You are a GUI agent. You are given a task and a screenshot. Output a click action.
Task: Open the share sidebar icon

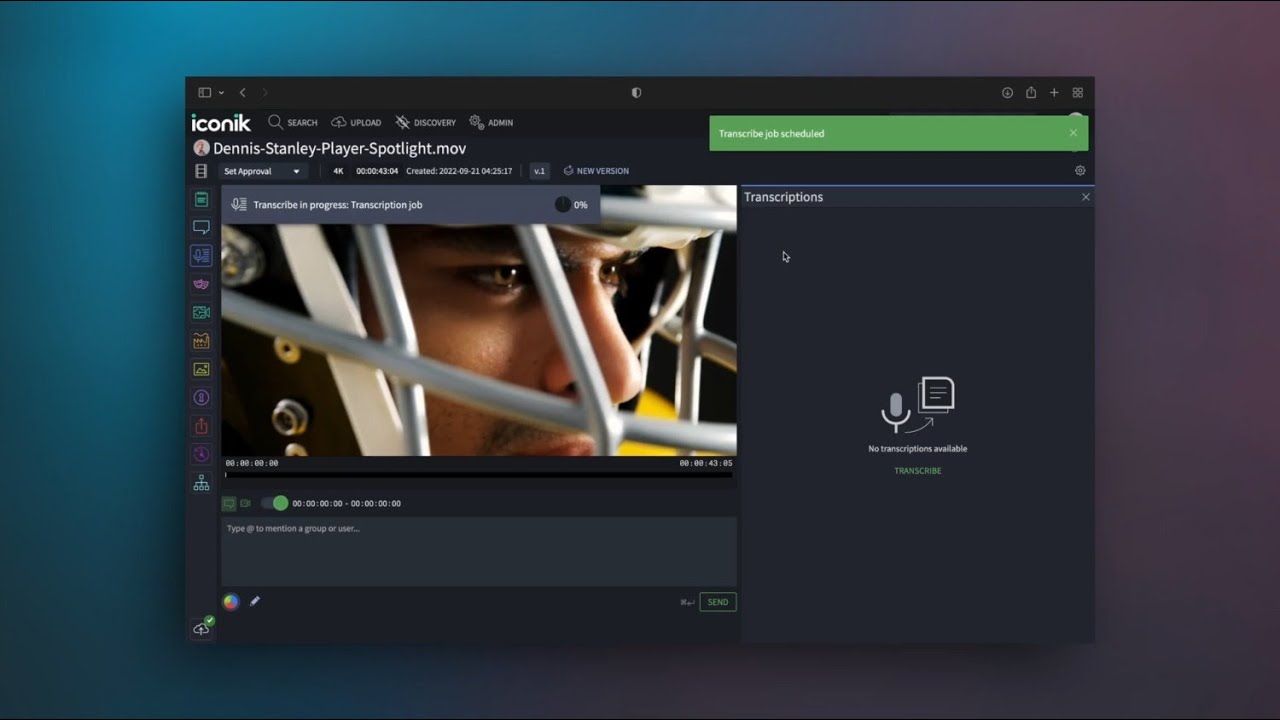pos(201,426)
